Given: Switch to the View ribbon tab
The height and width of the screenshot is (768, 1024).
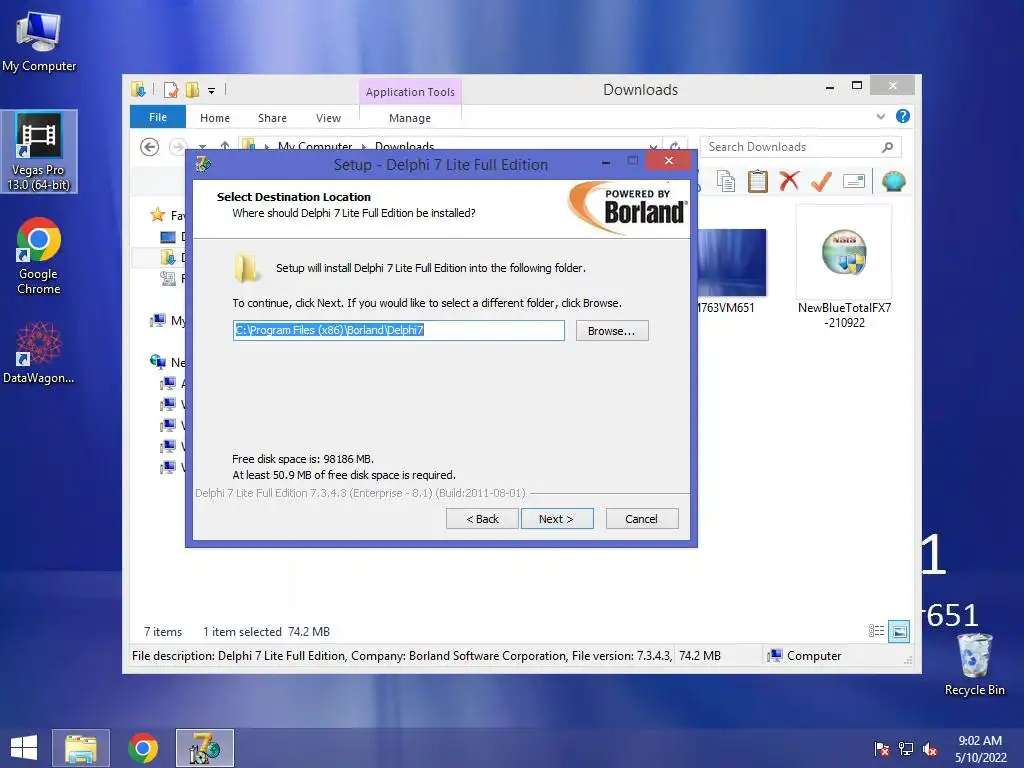Looking at the screenshot, I should click(328, 118).
